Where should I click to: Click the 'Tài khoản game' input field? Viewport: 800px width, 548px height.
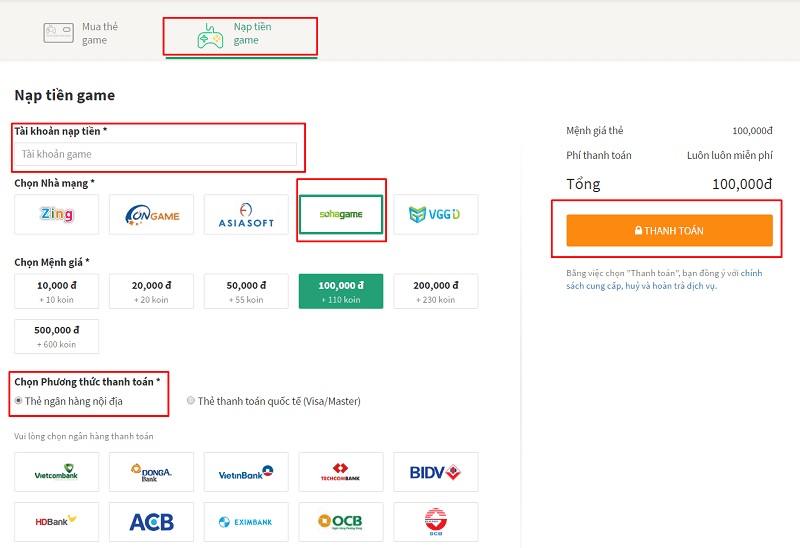click(155, 154)
